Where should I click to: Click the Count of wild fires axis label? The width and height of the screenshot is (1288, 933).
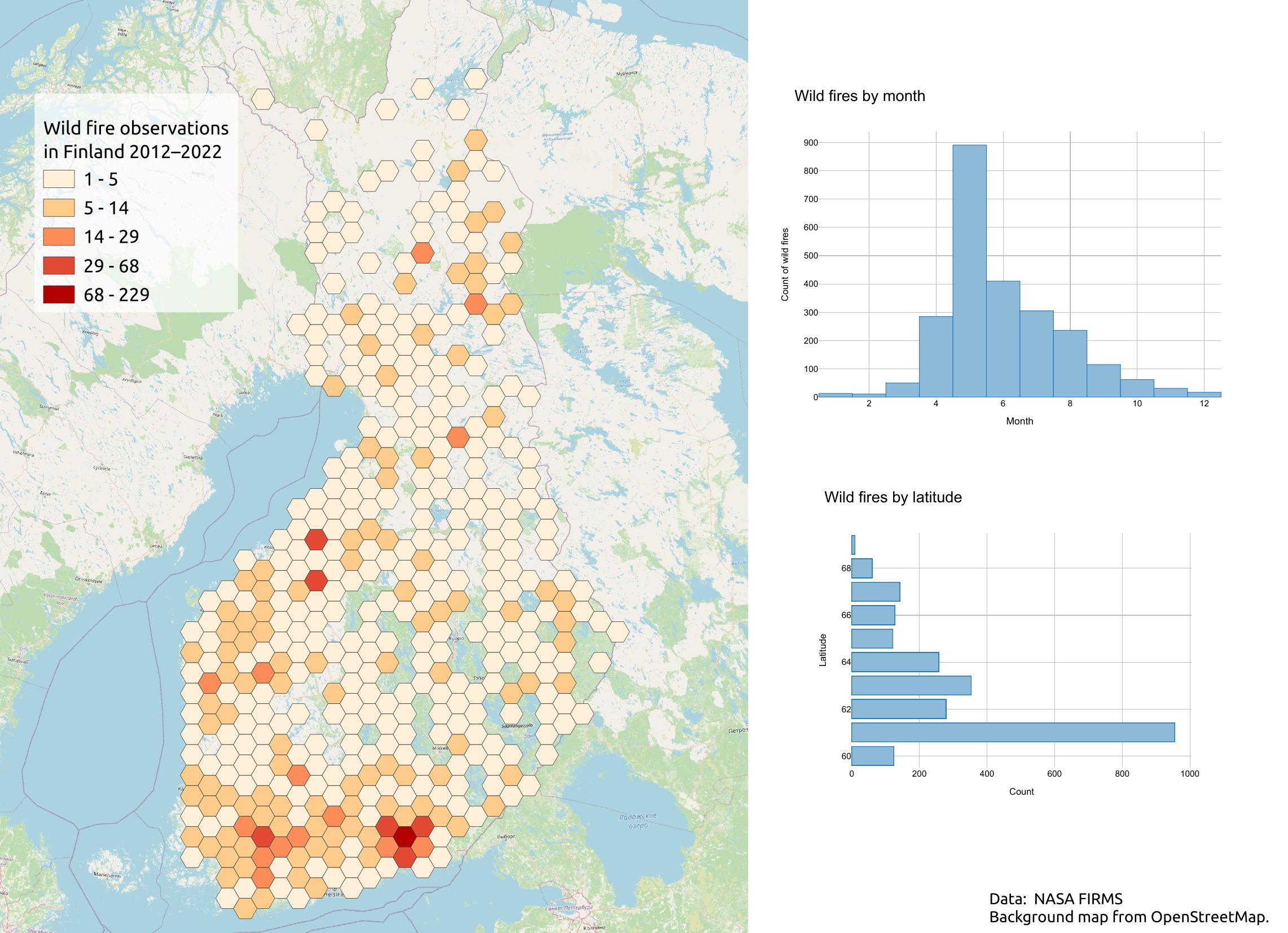point(785,265)
